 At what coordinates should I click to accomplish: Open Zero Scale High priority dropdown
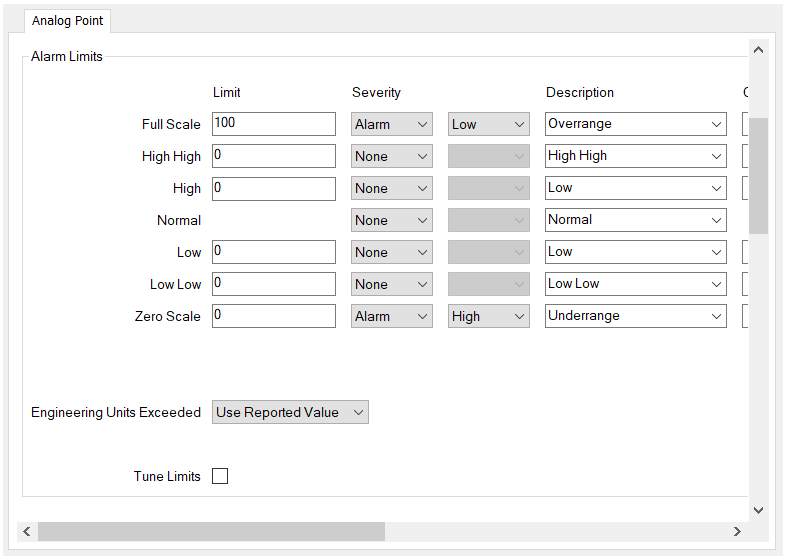[489, 316]
